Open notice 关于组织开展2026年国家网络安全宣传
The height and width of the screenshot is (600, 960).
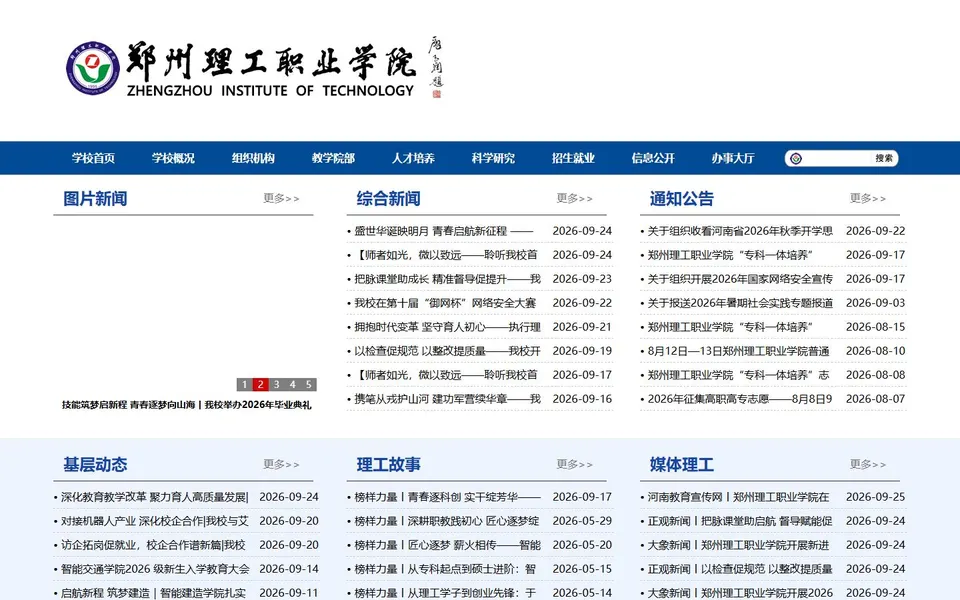pos(740,279)
